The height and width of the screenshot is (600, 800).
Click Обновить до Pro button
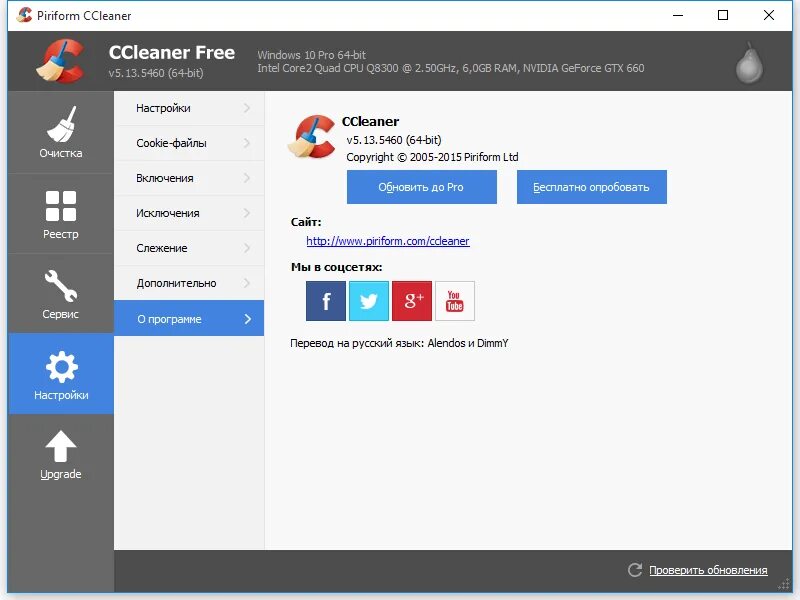421,187
